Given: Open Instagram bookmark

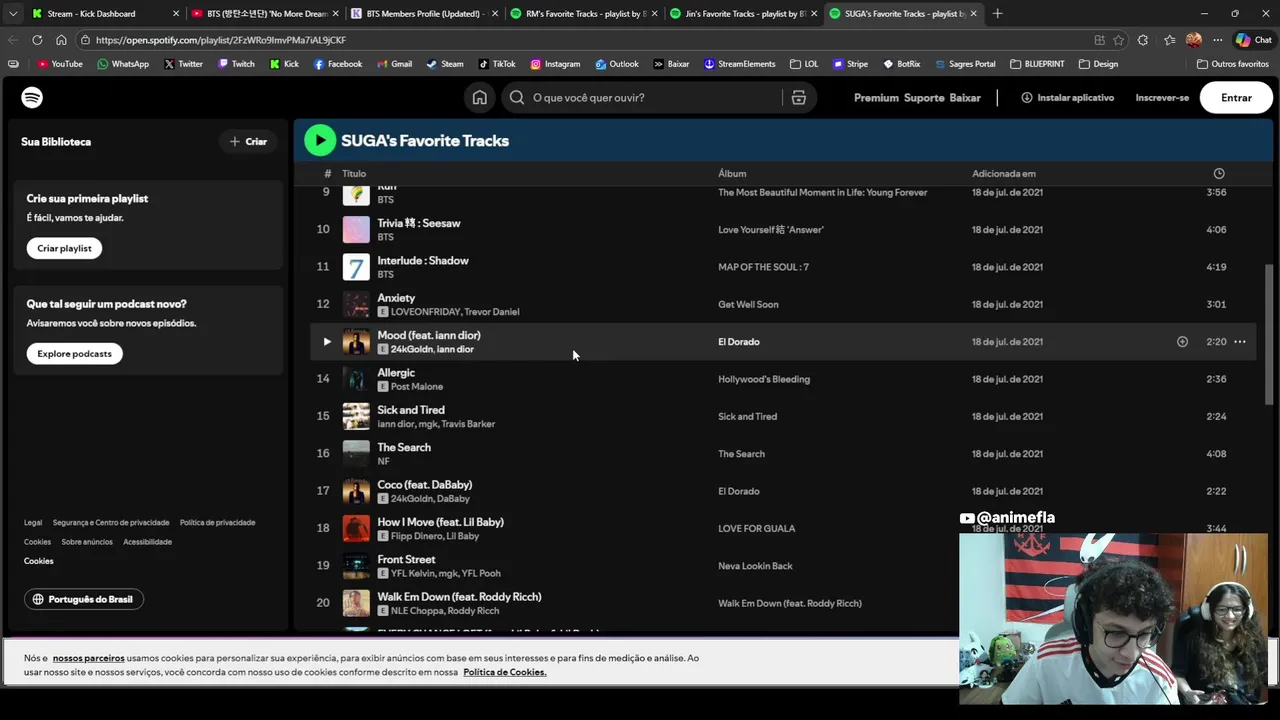Looking at the screenshot, I should coord(555,64).
